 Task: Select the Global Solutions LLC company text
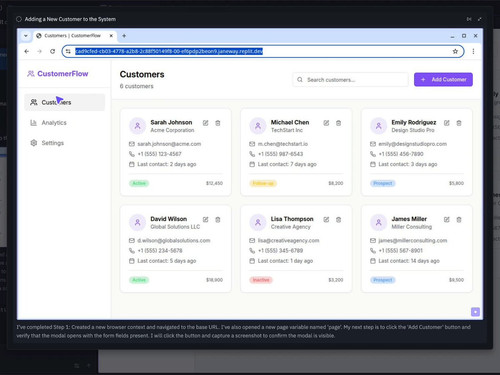(x=175, y=227)
